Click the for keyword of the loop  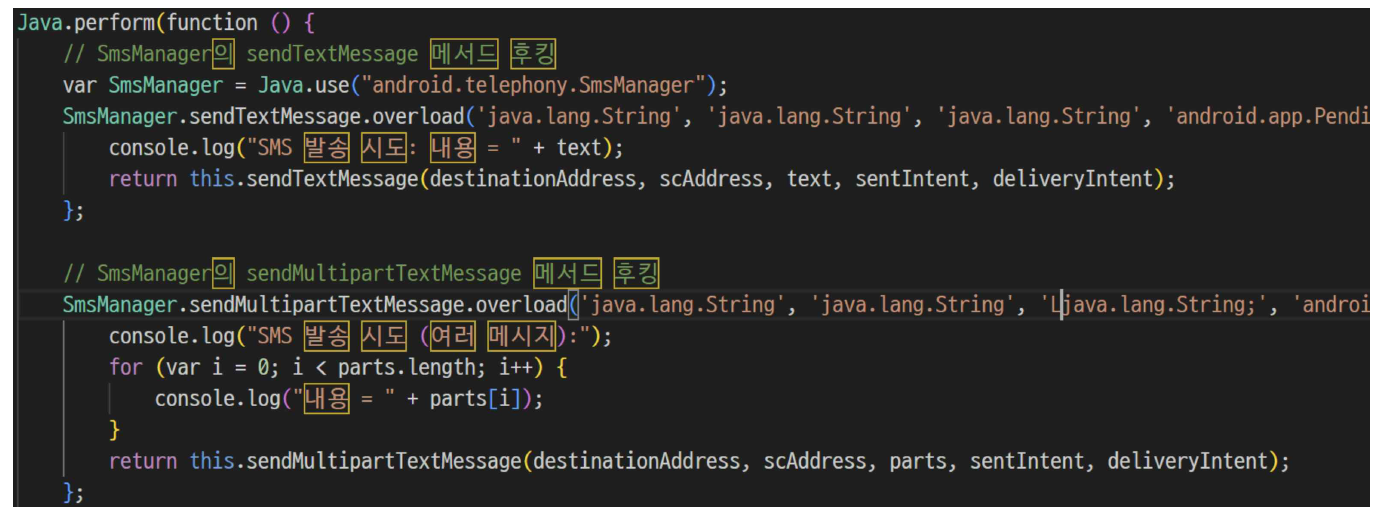point(126,367)
